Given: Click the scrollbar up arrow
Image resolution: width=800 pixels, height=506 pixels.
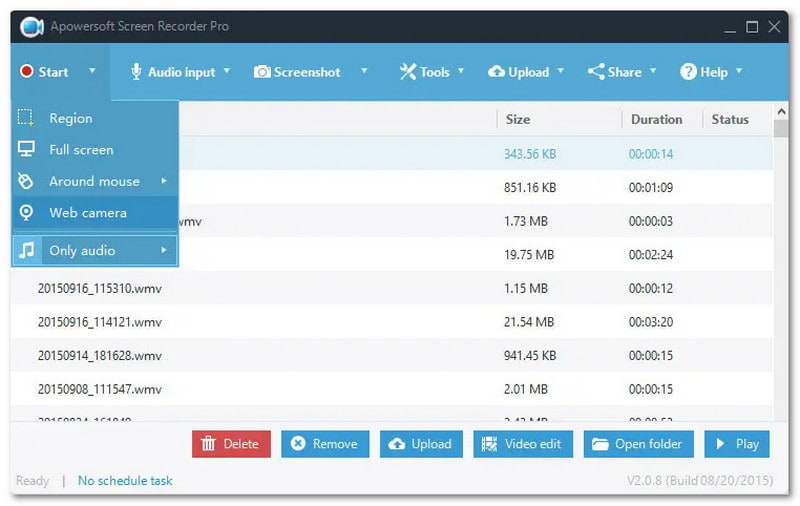Looking at the screenshot, I should point(781,111).
